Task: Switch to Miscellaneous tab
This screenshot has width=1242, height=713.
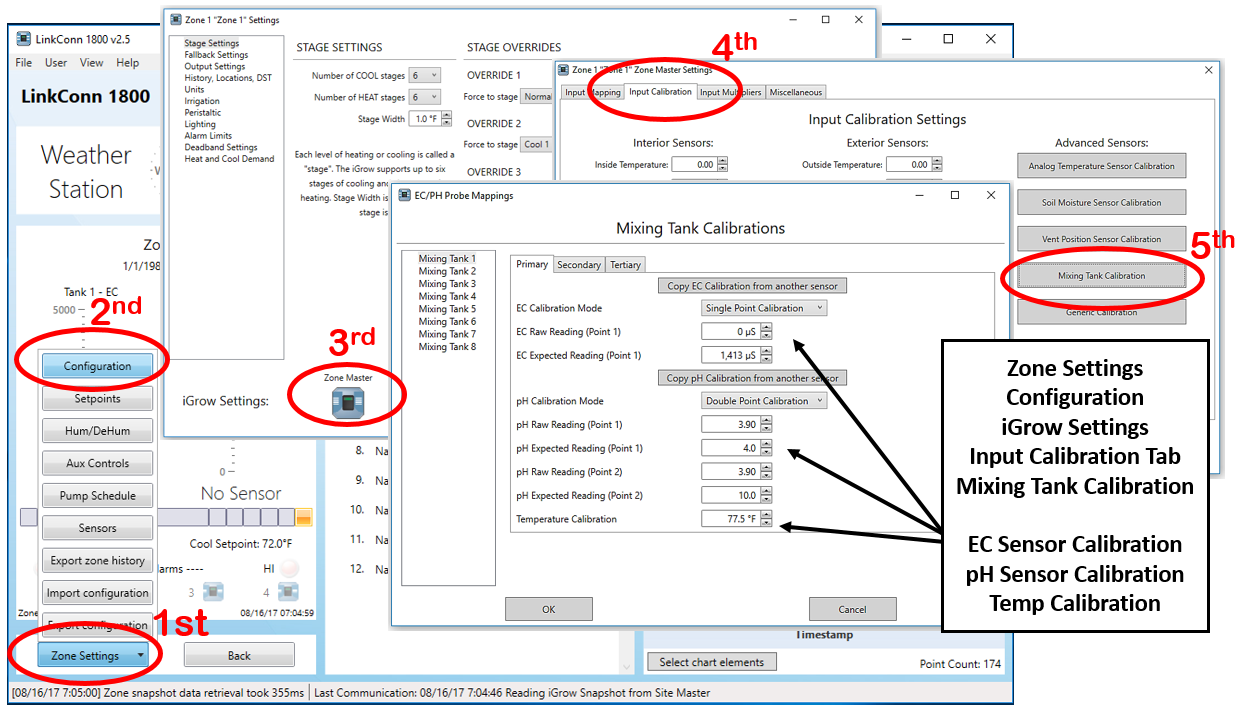Action: (x=796, y=92)
